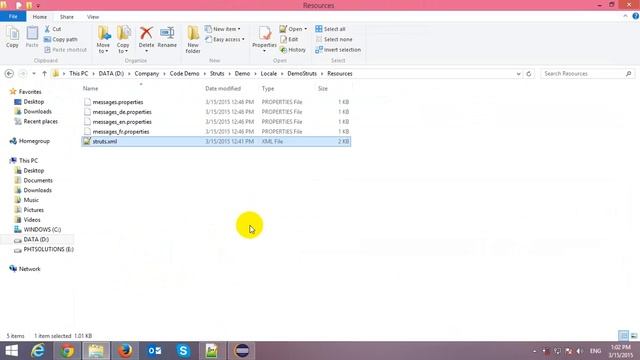Click DemoStruts in the breadcrumb path
640x360 pixels.
tap(302, 73)
